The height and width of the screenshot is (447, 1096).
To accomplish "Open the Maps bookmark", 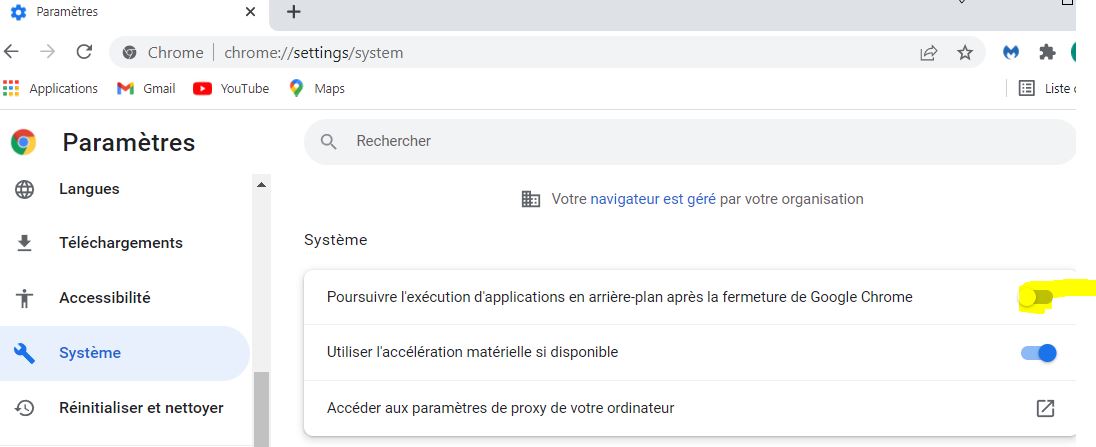I will coord(317,89).
